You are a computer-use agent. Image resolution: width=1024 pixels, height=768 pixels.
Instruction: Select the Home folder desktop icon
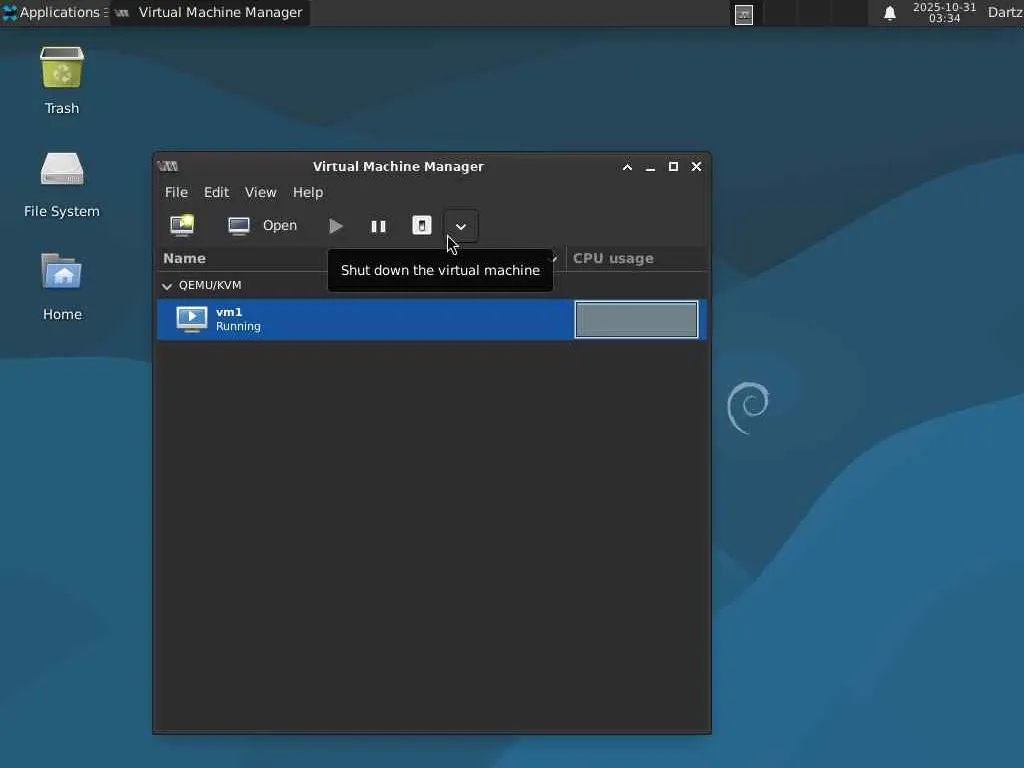click(x=62, y=287)
